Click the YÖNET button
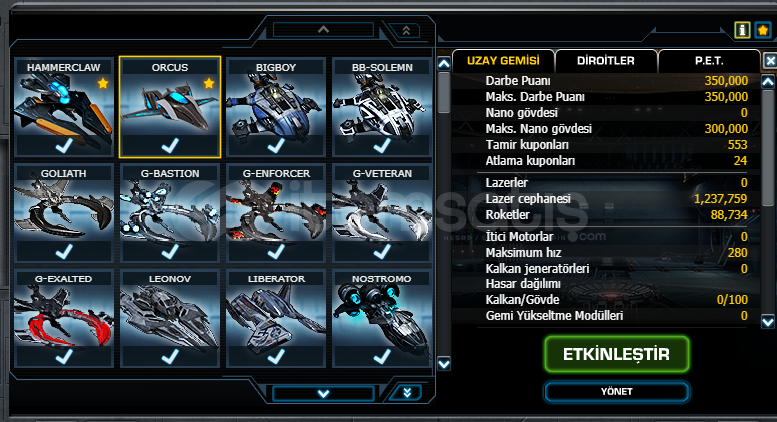Image resolution: width=777 pixels, height=422 pixels. [616, 392]
